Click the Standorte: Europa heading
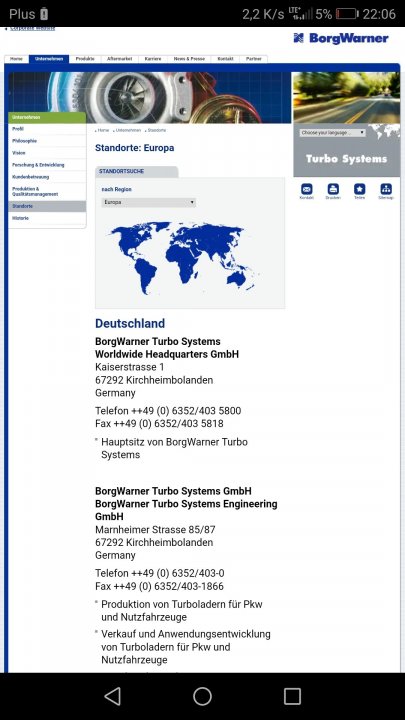The image size is (405, 720). pyautogui.click(x=135, y=148)
